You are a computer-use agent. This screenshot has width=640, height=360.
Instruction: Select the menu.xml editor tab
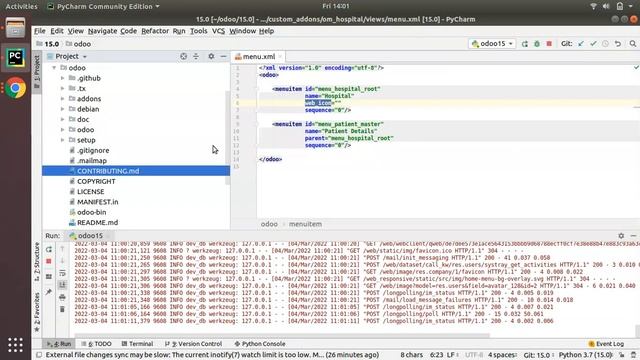coord(258,56)
